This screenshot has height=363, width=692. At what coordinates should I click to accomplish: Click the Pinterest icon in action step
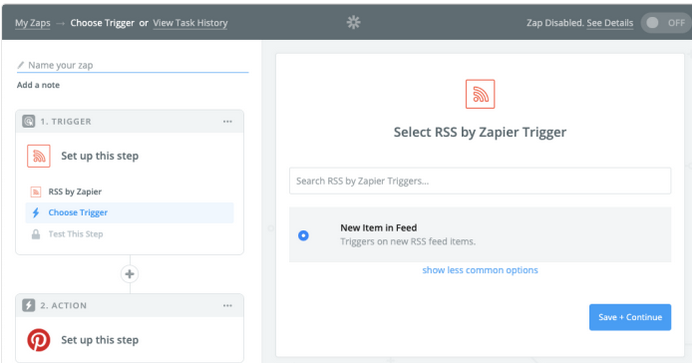(x=39, y=340)
